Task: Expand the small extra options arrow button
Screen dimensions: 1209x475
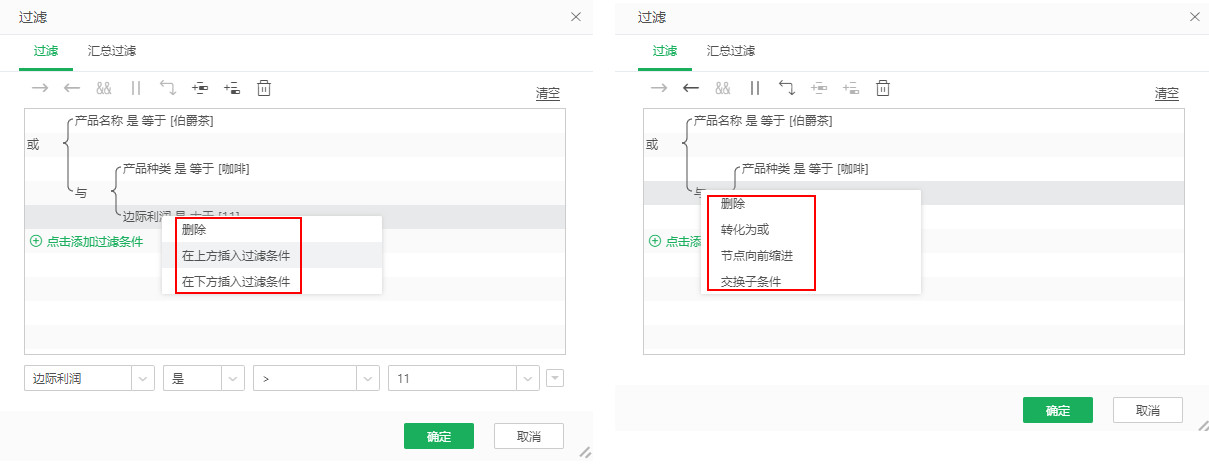Action: (x=555, y=378)
